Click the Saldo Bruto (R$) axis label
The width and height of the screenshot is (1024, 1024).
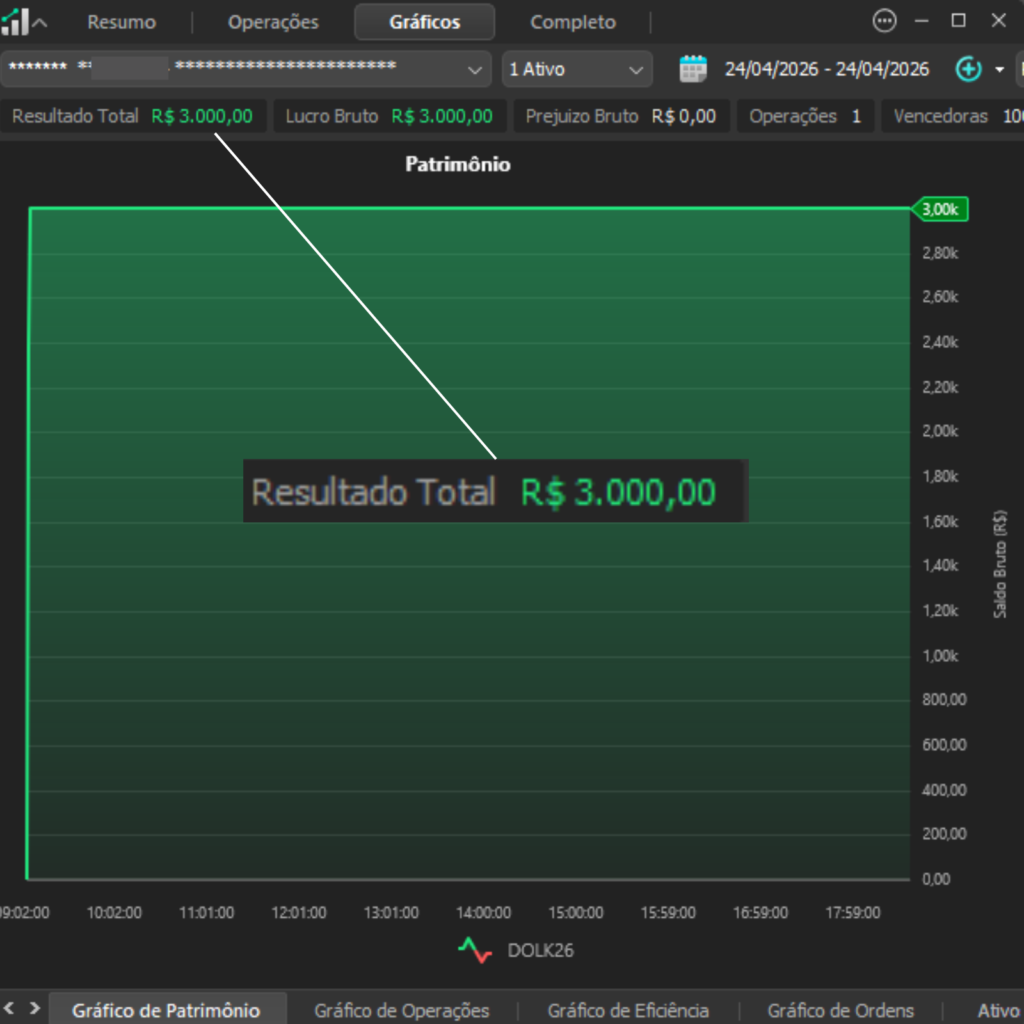(1000, 564)
